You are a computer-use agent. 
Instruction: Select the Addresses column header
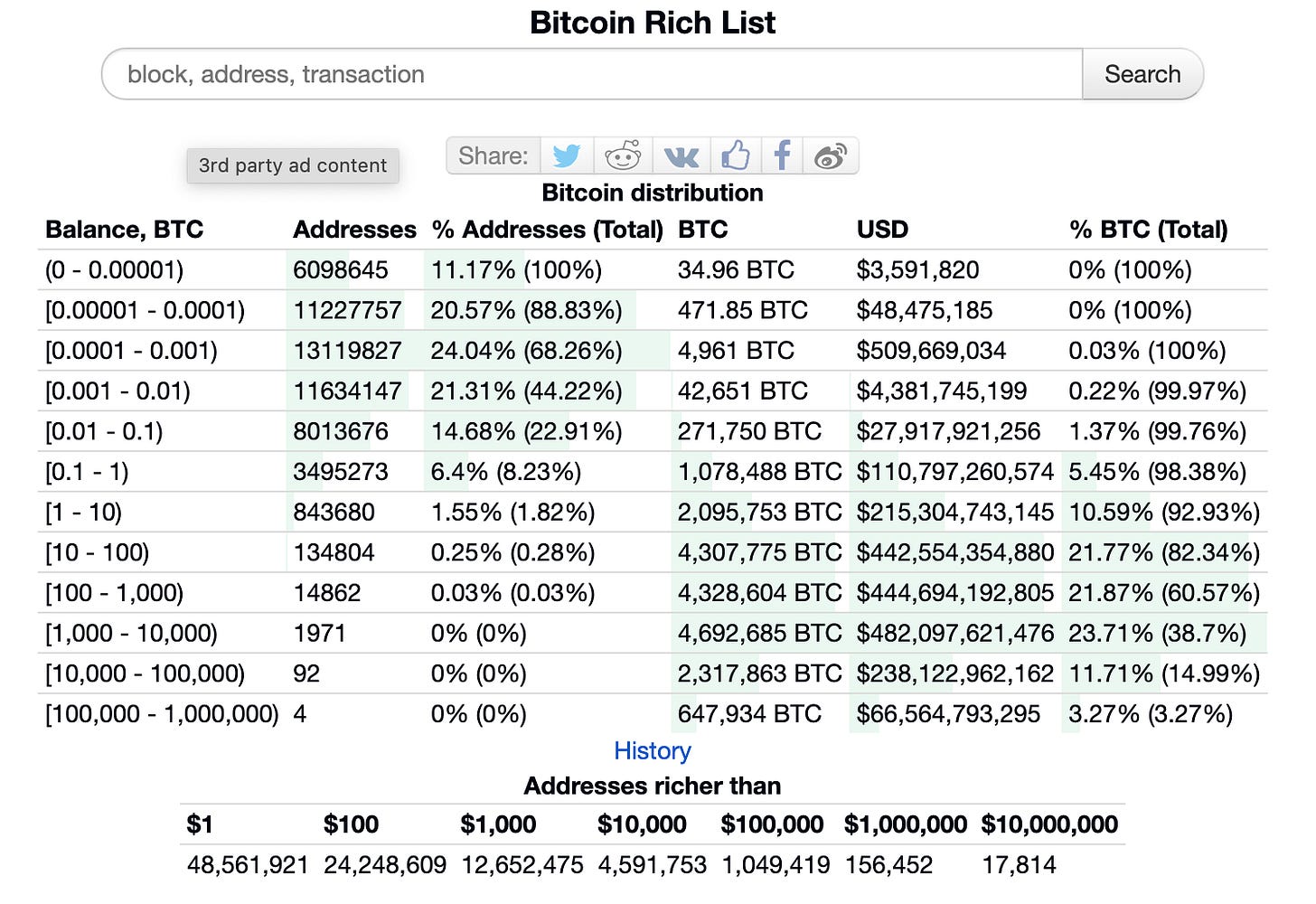[354, 230]
